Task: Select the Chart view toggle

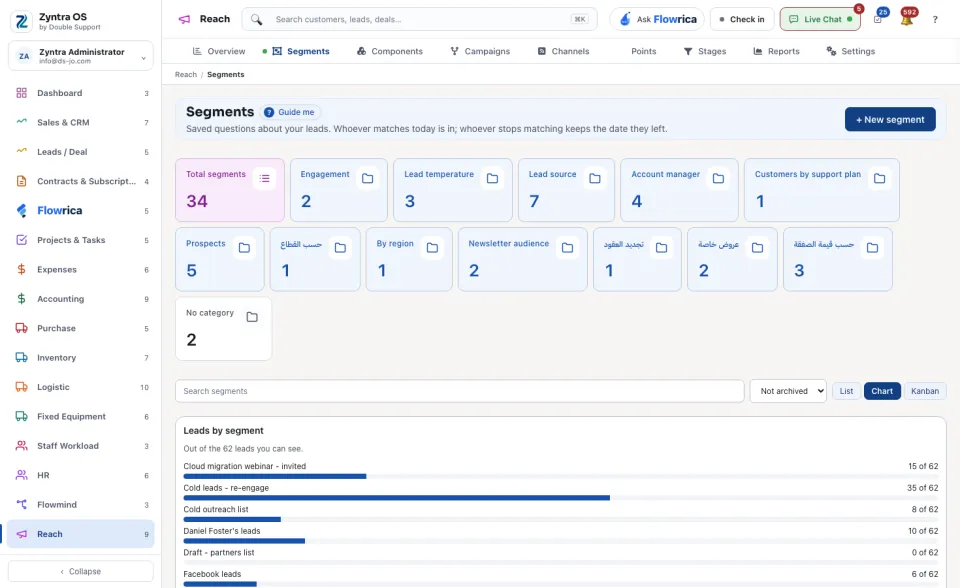Action: coord(882,391)
